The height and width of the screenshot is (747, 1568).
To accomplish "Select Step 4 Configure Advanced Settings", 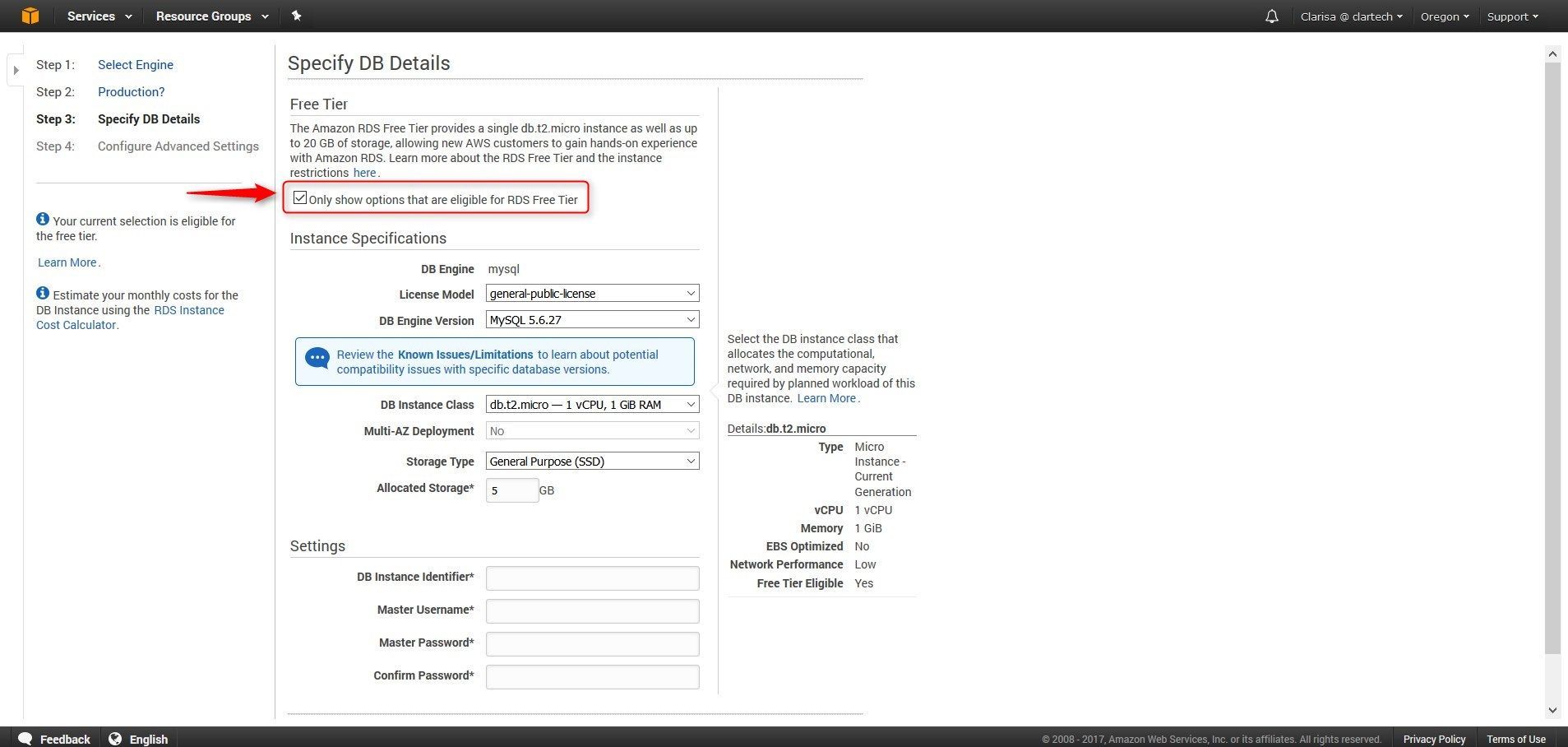I will point(178,146).
